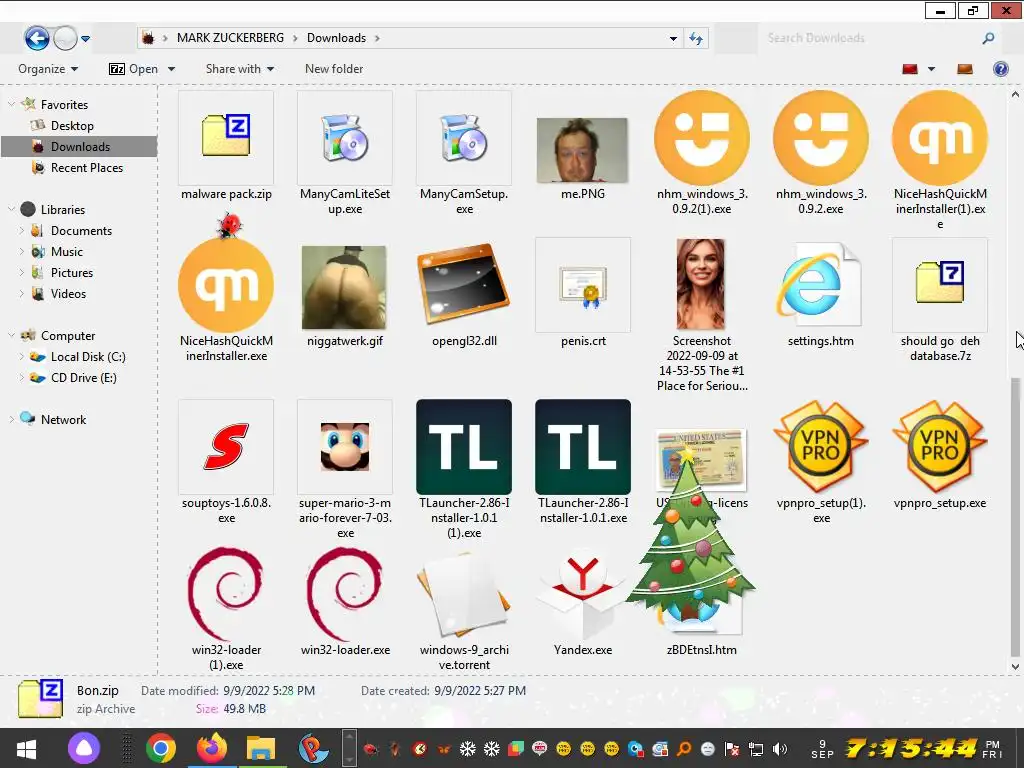Select the opengl32.dll file icon
The width and height of the screenshot is (1024, 768).
coord(464,283)
